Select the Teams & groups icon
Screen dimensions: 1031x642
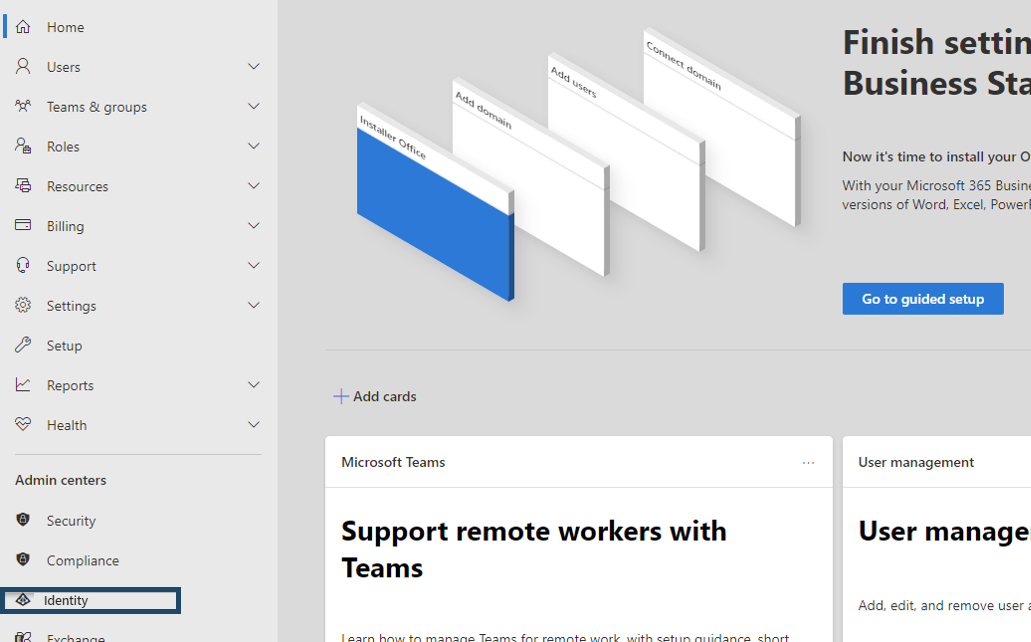(x=23, y=106)
